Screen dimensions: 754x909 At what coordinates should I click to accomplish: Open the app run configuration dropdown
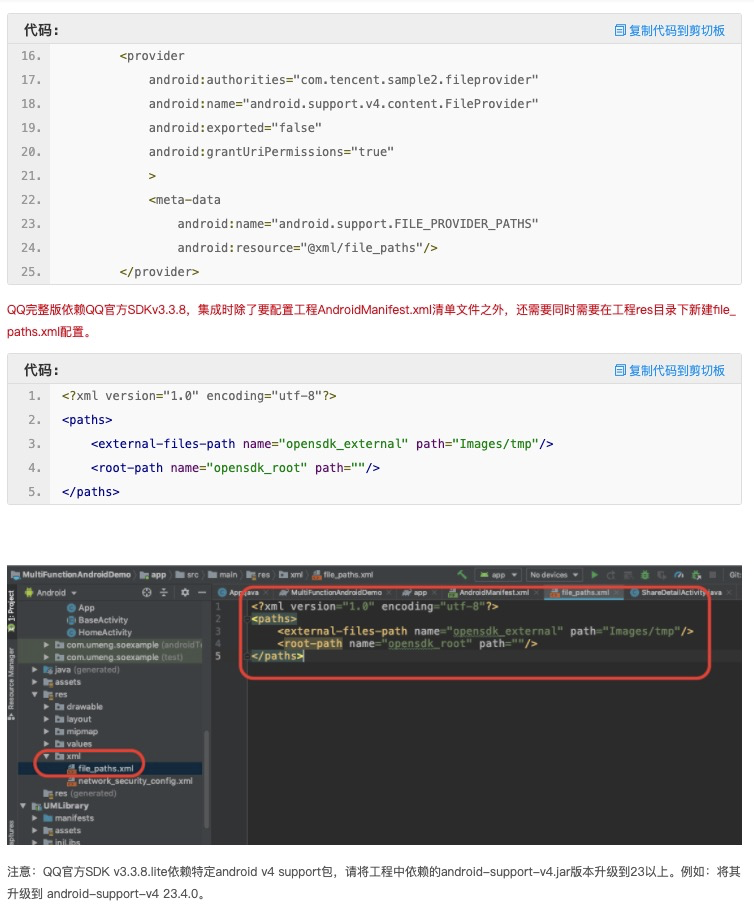[x=498, y=575]
